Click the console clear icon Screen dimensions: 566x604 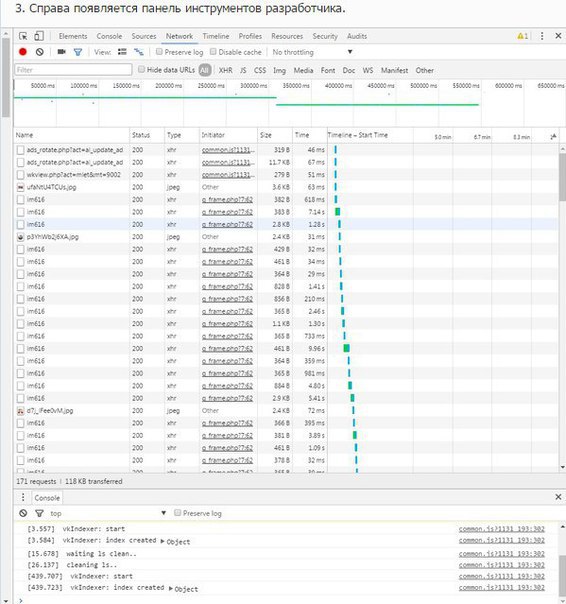[23, 513]
